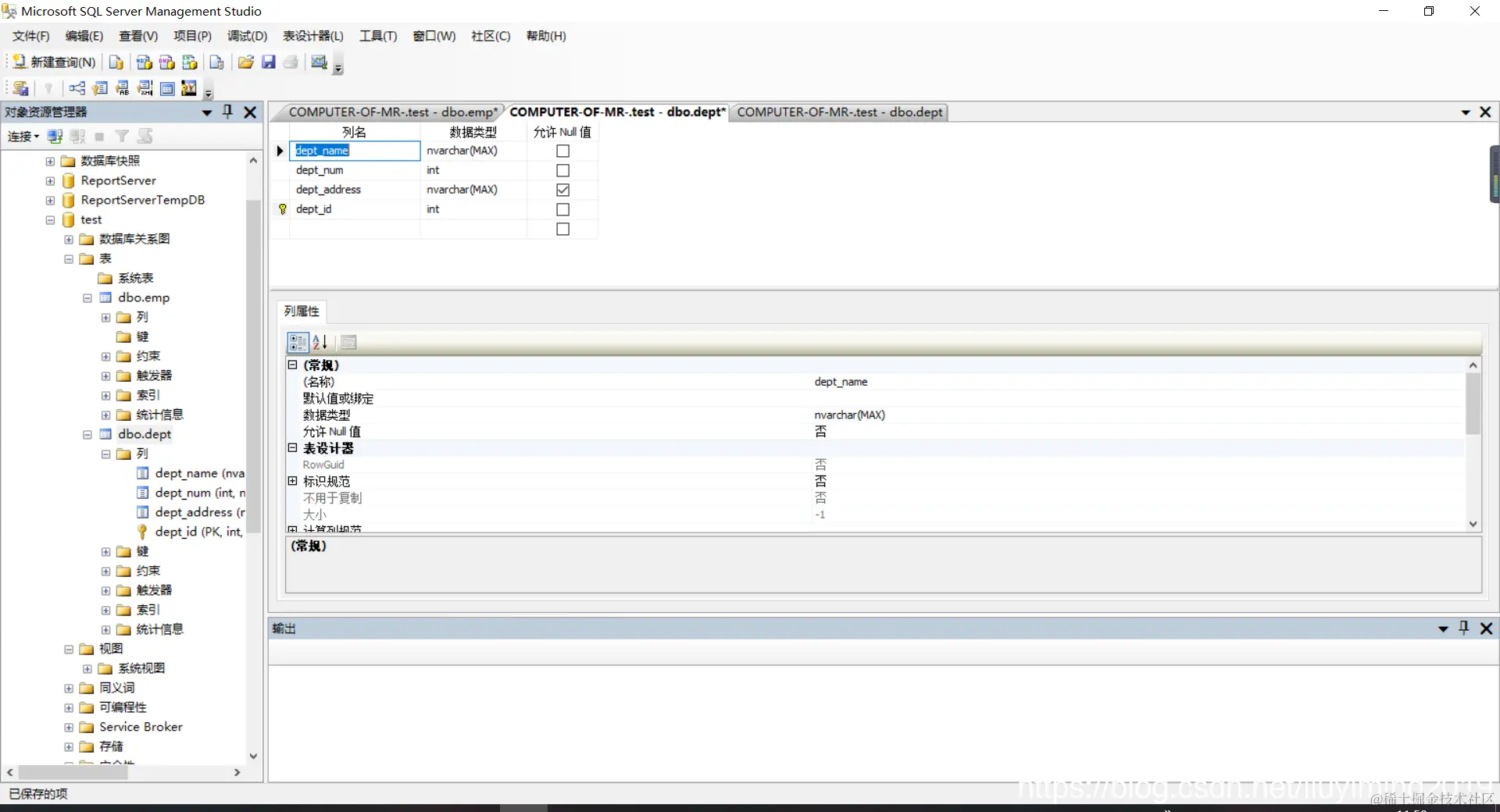The width and height of the screenshot is (1500, 812).
Task: Toggle Allow Null for dept_num column
Action: point(562,170)
